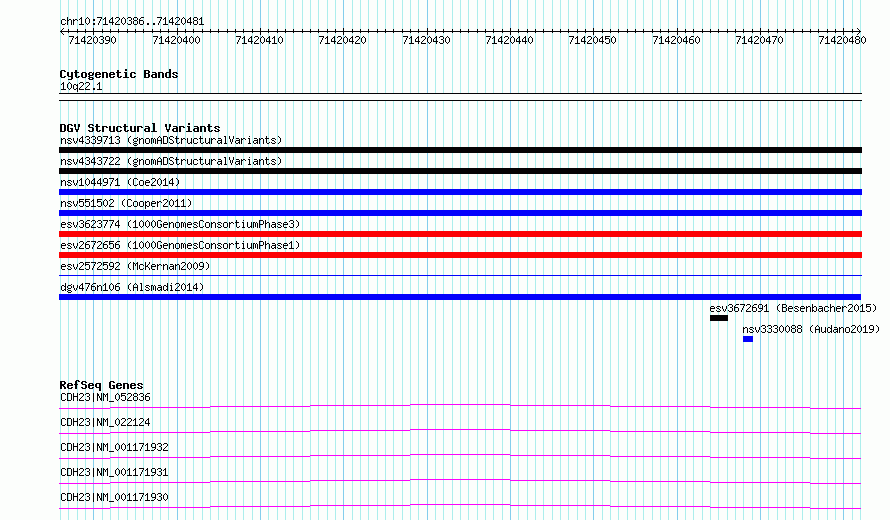Click the thin blue line under esv2572592
This screenshot has height=520, width=890.
pos(460,276)
